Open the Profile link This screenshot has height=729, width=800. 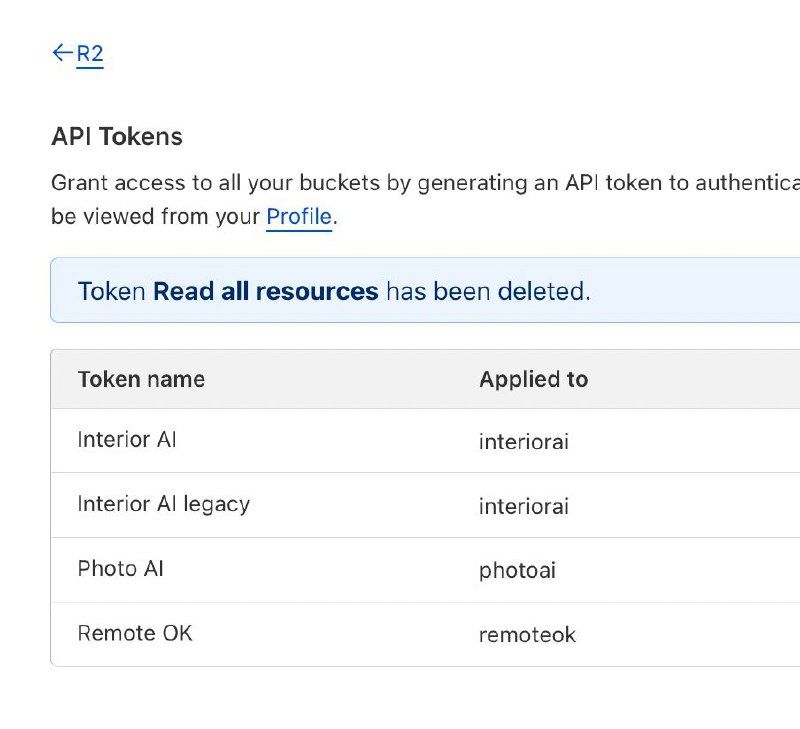point(298,216)
